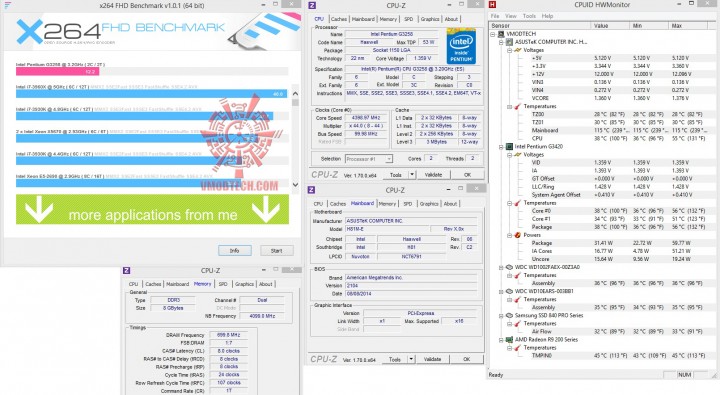The height and width of the screenshot is (395, 720).
Task: Click the Tools button in the CPU-Z CPU window
Action: (396, 175)
